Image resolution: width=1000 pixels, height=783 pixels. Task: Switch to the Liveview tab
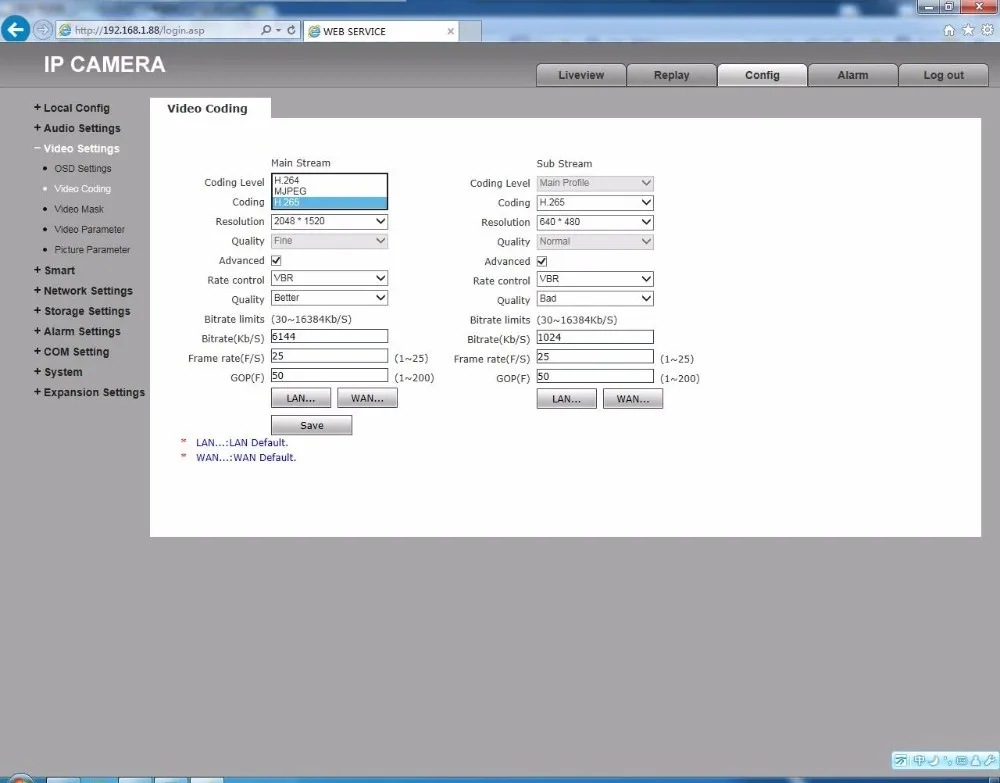pos(581,75)
